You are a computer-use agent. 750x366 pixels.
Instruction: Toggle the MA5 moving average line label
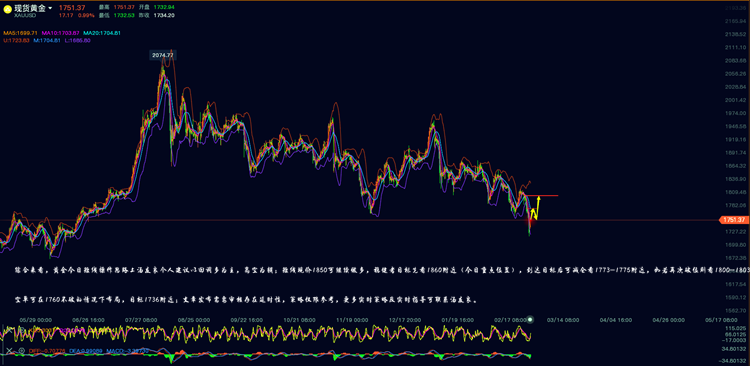(20, 33)
